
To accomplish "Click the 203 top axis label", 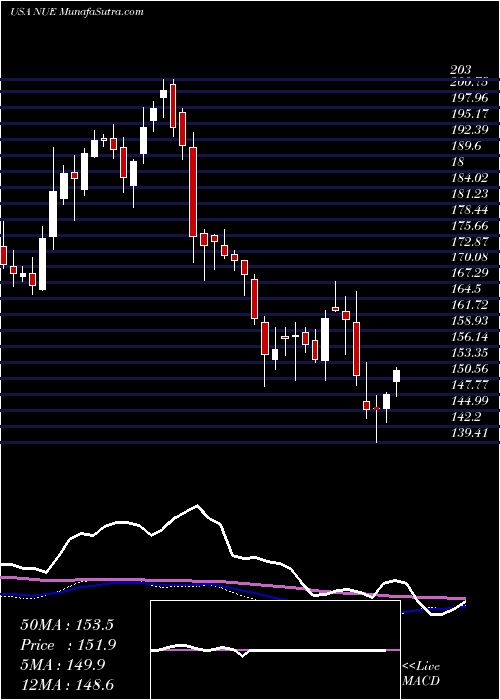I will click(460, 70).
